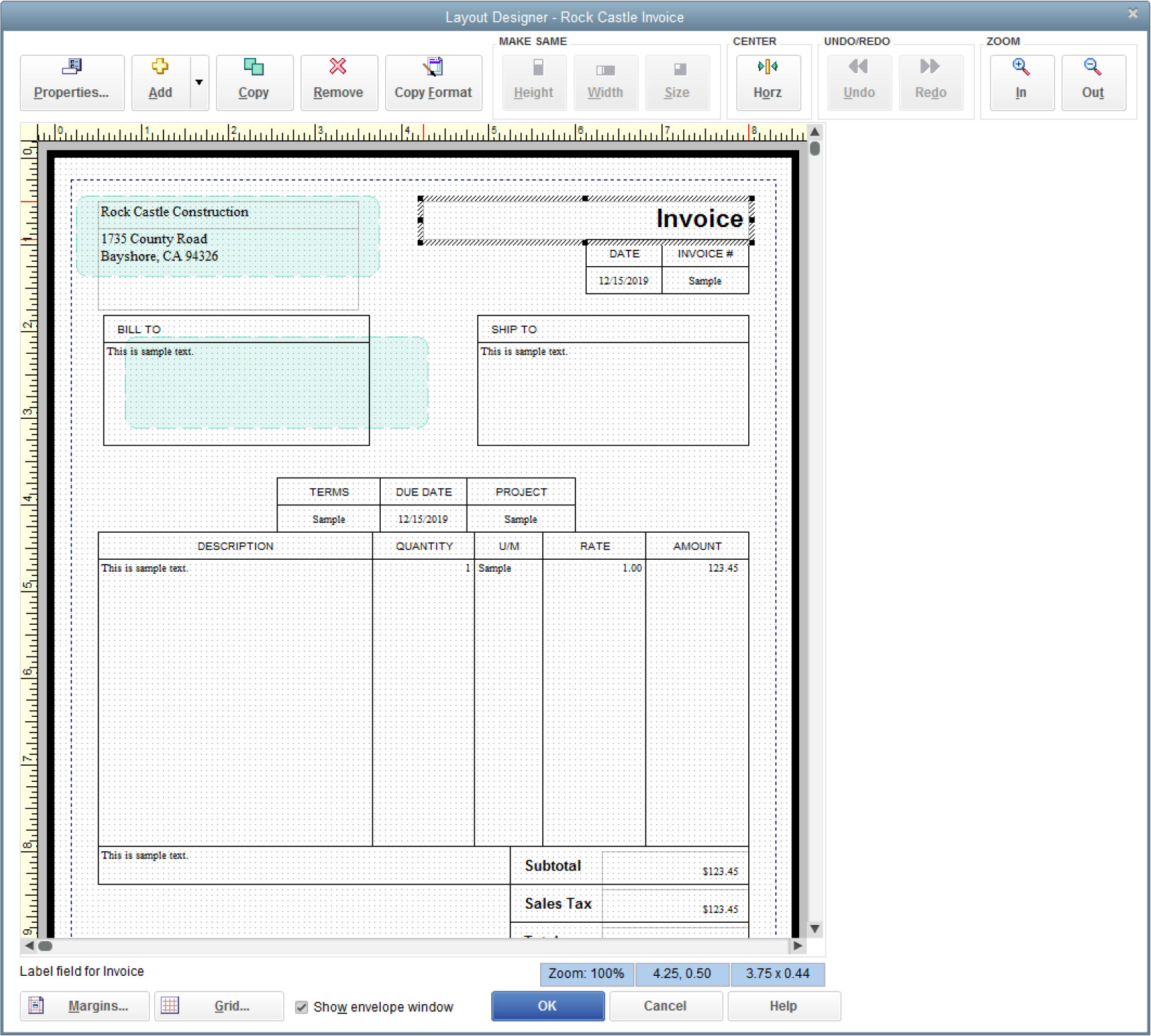
Task: Select the Subtotal label
Action: click(553, 866)
